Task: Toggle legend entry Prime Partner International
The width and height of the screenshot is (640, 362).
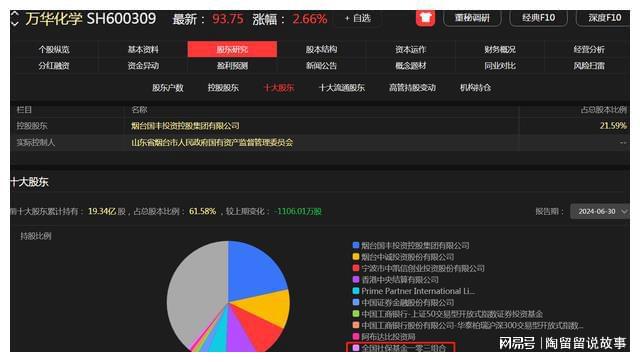Action: click(x=413, y=291)
